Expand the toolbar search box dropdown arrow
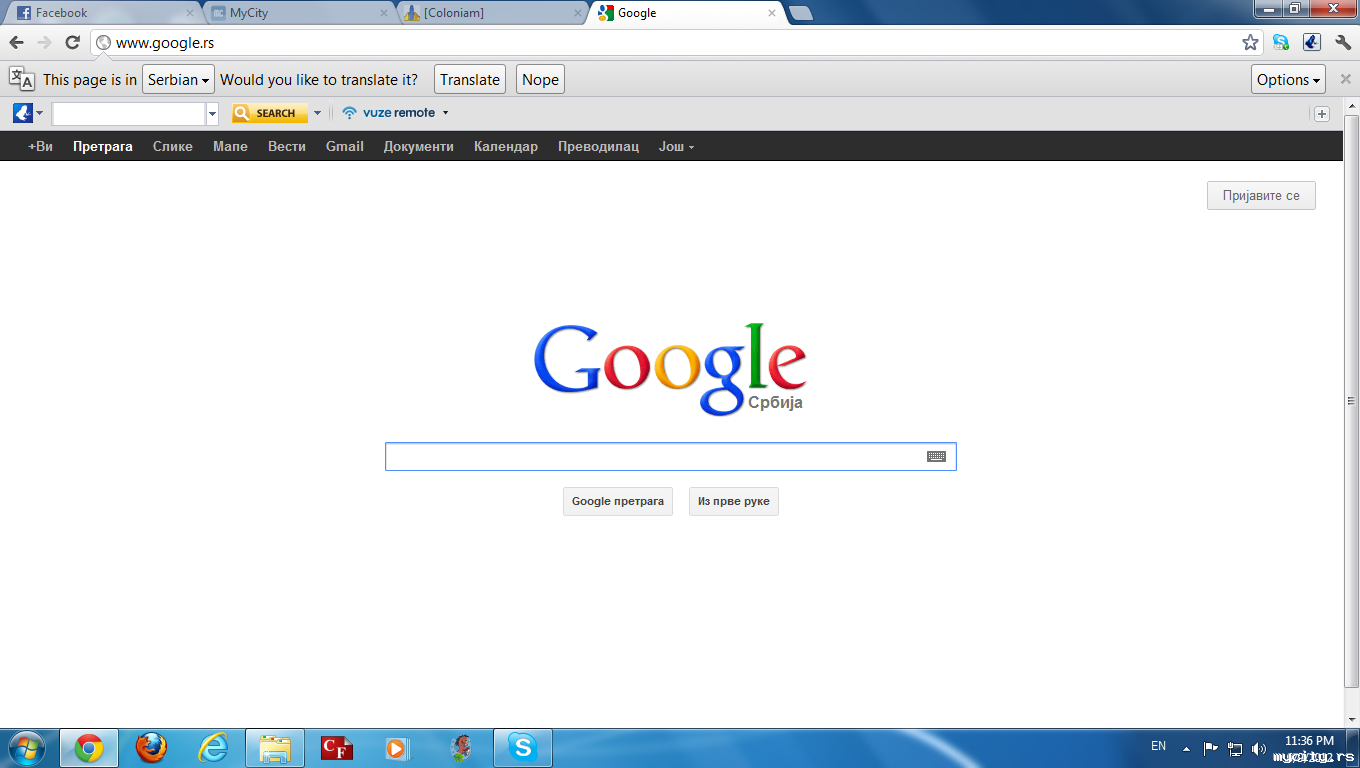 [x=212, y=114]
